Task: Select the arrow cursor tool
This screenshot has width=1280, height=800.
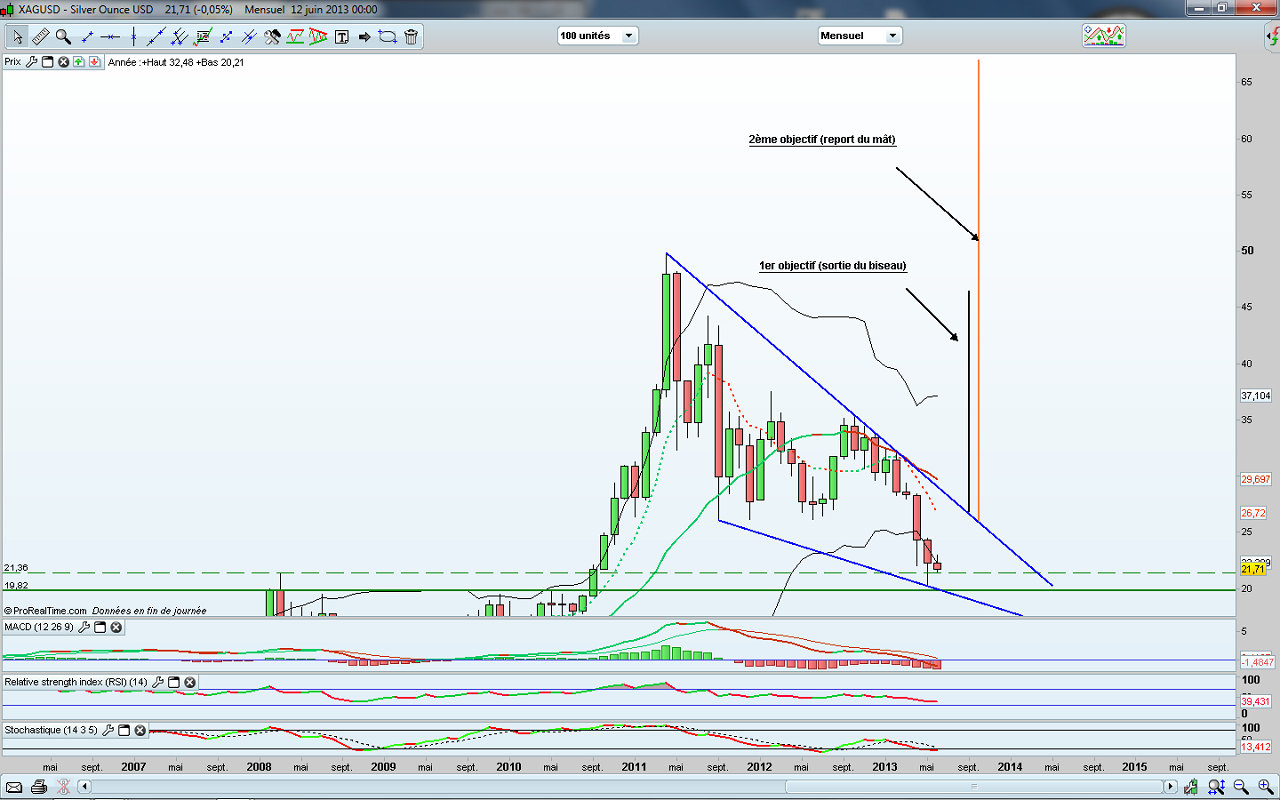Action: tap(17, 37)
